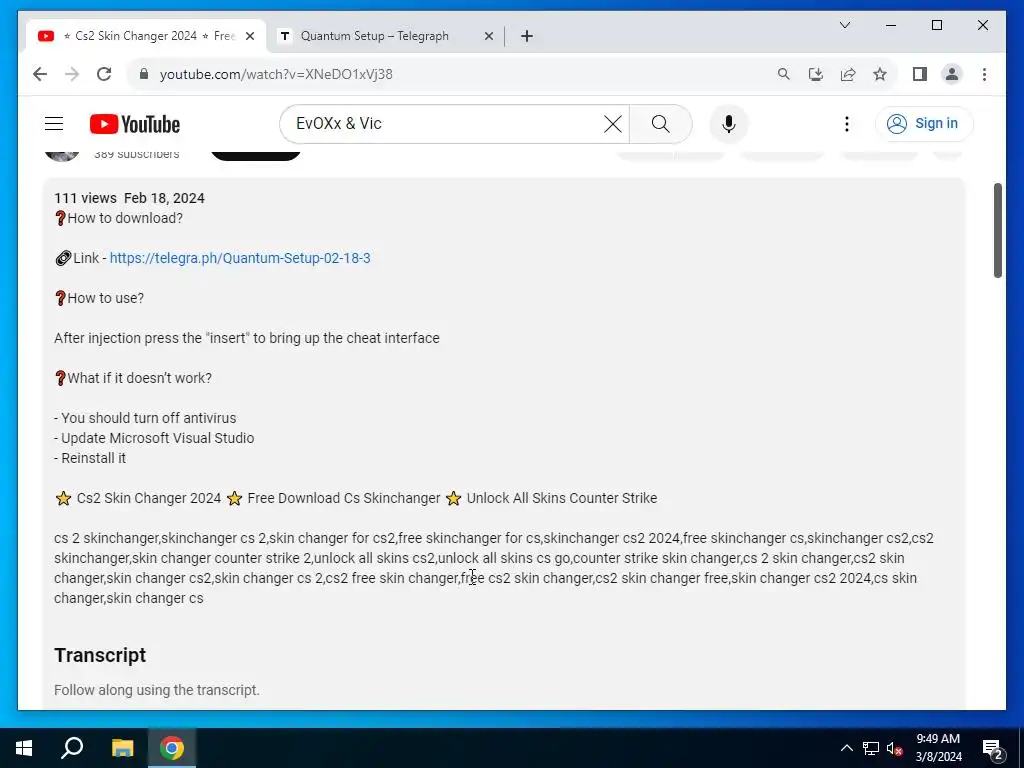Click the 'Reinstall it' line
The height and width of the screenshot is (768, 1024).
click(x=90, y=458)
